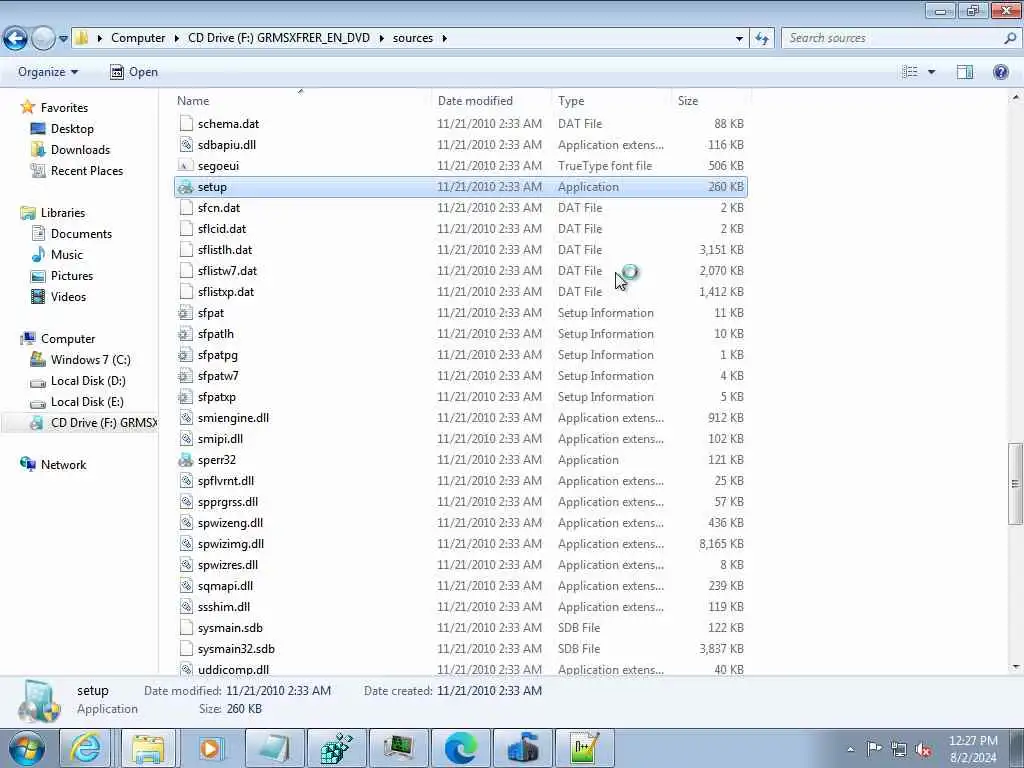This screenshot has height=768, width=1024.
Task: Select Local Disk (D:) drive
Action: [x=88, y=381]
